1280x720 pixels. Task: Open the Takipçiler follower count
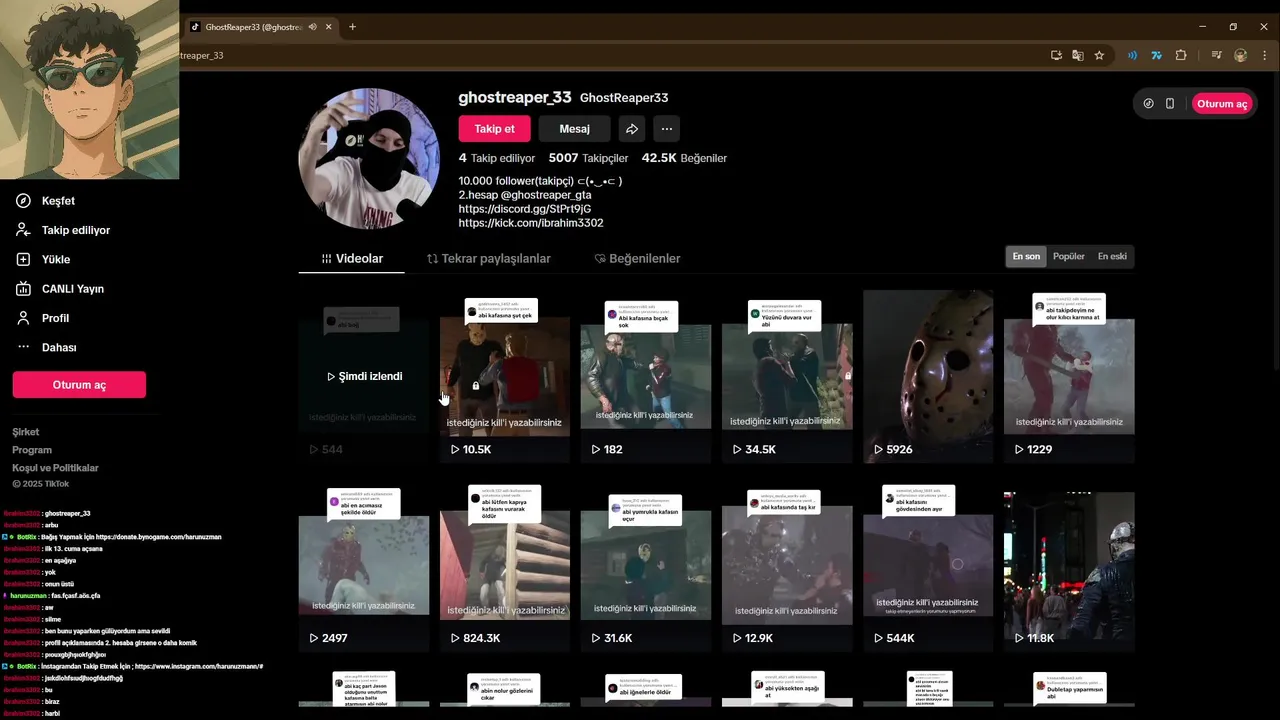pyautogui.click(x=589, y=158)
